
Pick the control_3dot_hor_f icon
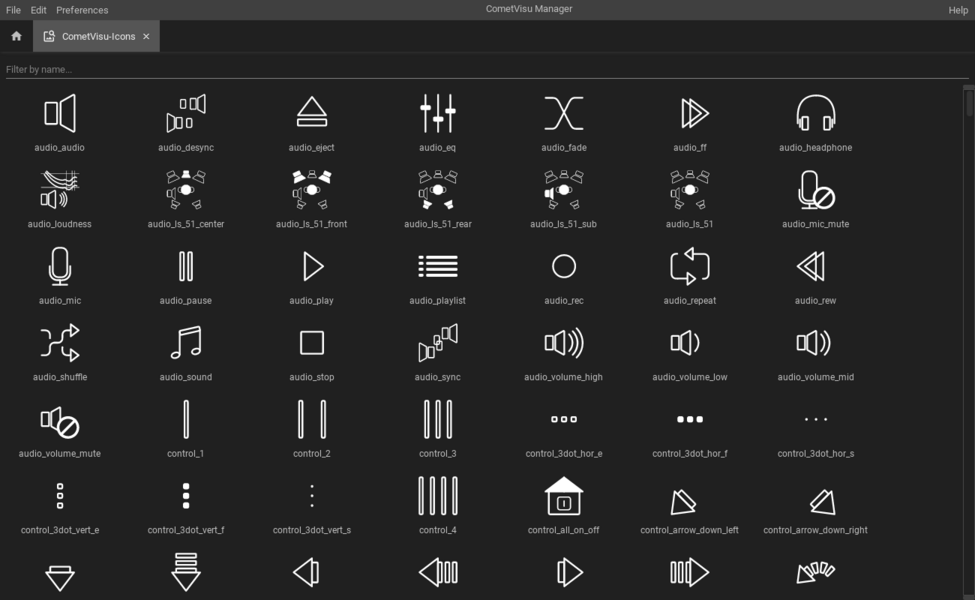pyautogui.click(x=690, y=419)
